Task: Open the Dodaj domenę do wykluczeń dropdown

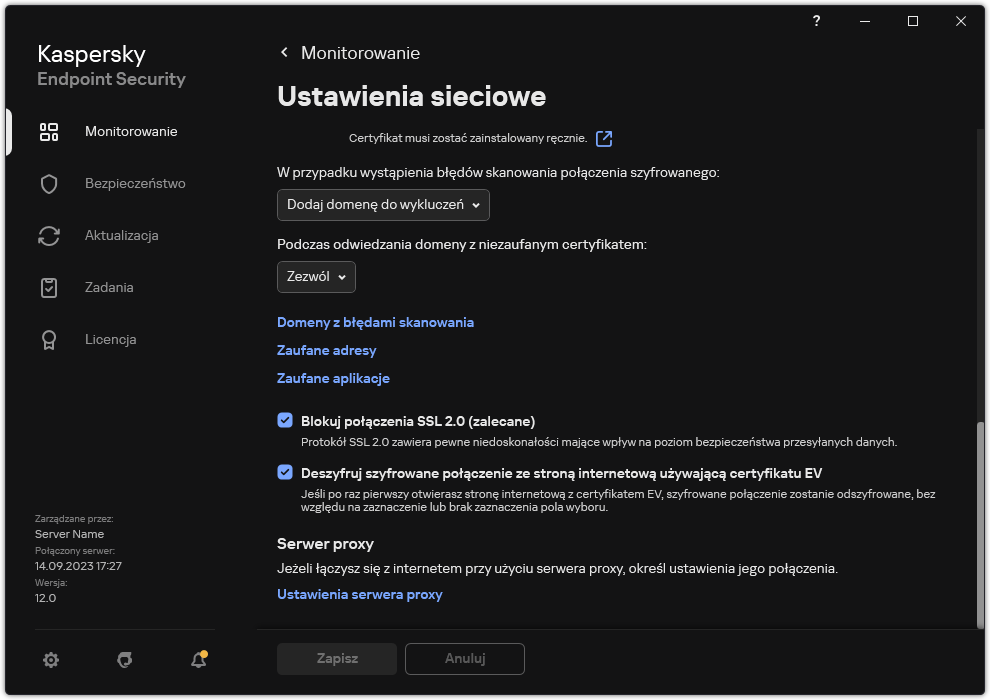Action: click(x=382, y=205)
